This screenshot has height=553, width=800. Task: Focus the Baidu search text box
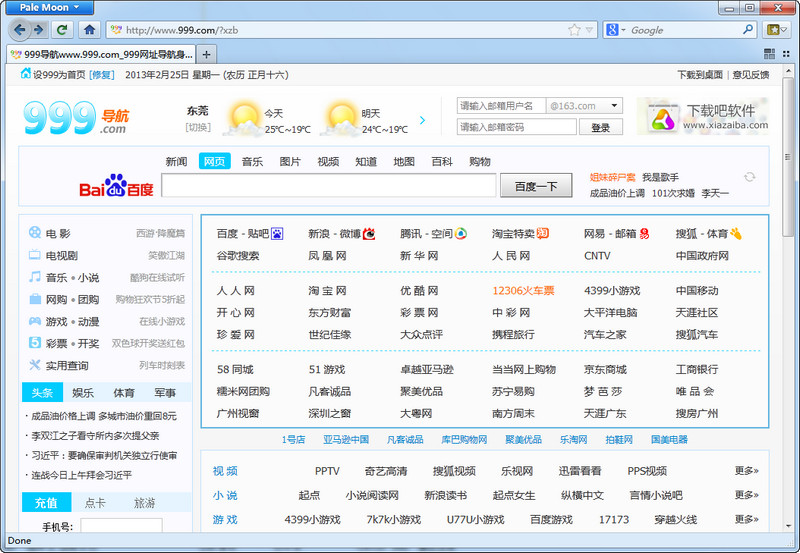pos(329,185)
